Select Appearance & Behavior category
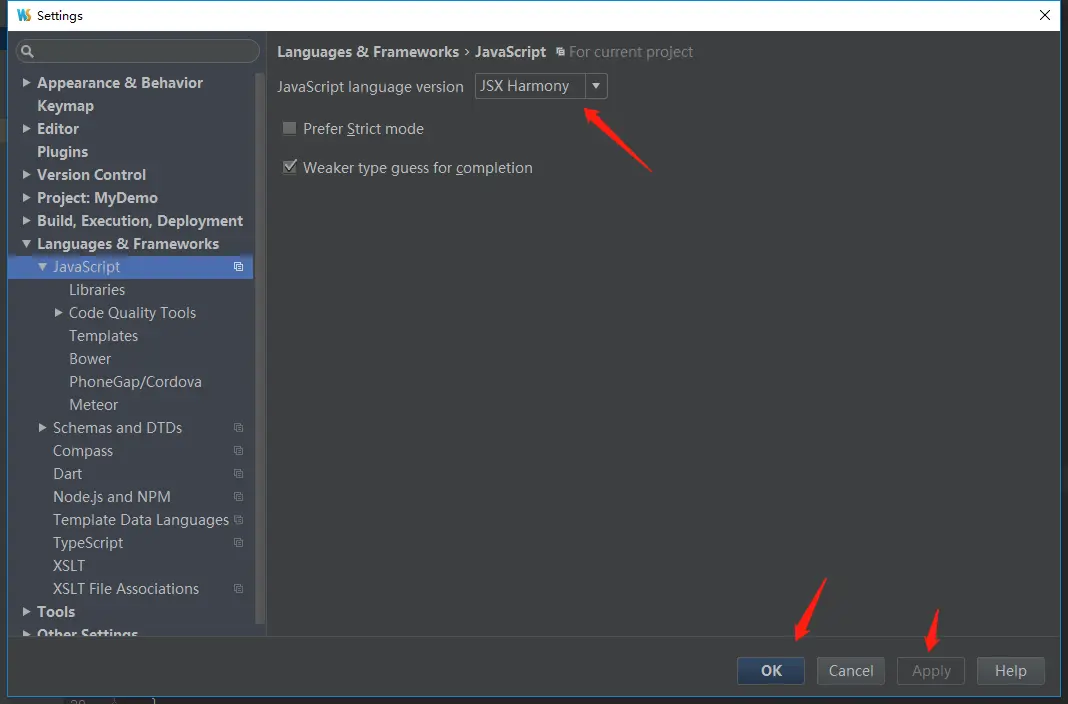 pyautogui.click(x=120, y=82)
